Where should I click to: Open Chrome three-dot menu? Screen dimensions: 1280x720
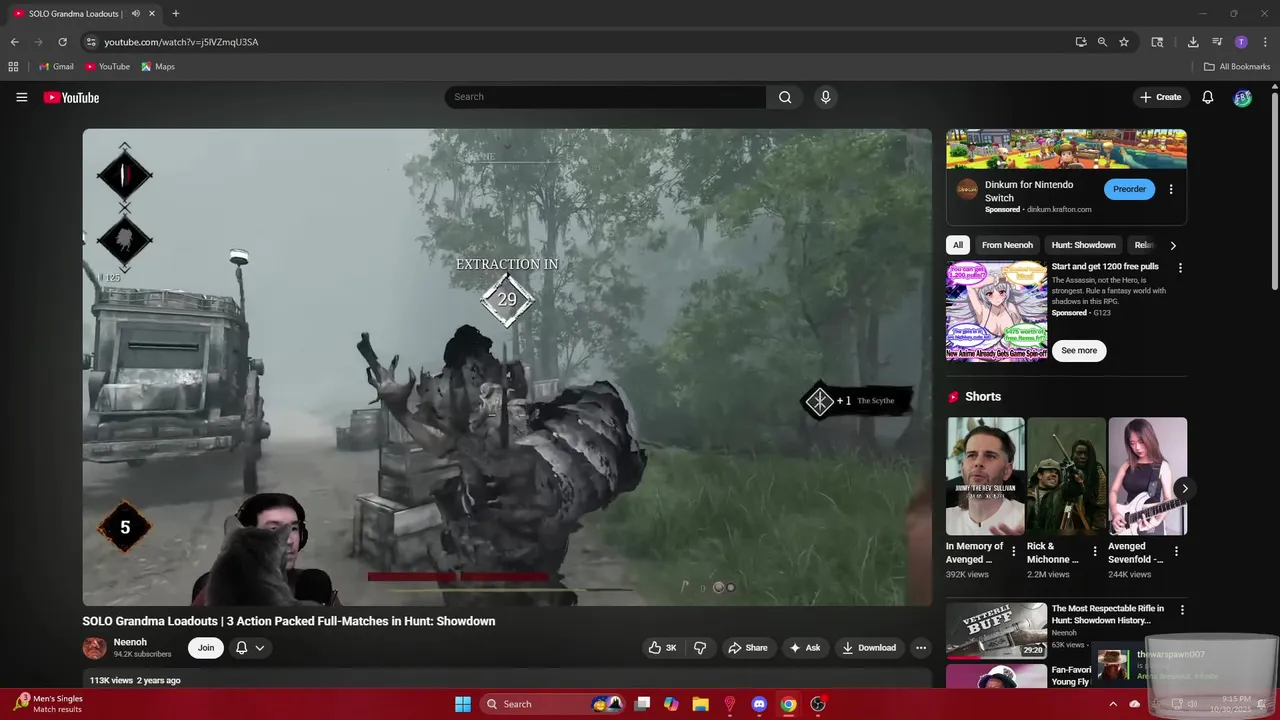coord(1265,42)
